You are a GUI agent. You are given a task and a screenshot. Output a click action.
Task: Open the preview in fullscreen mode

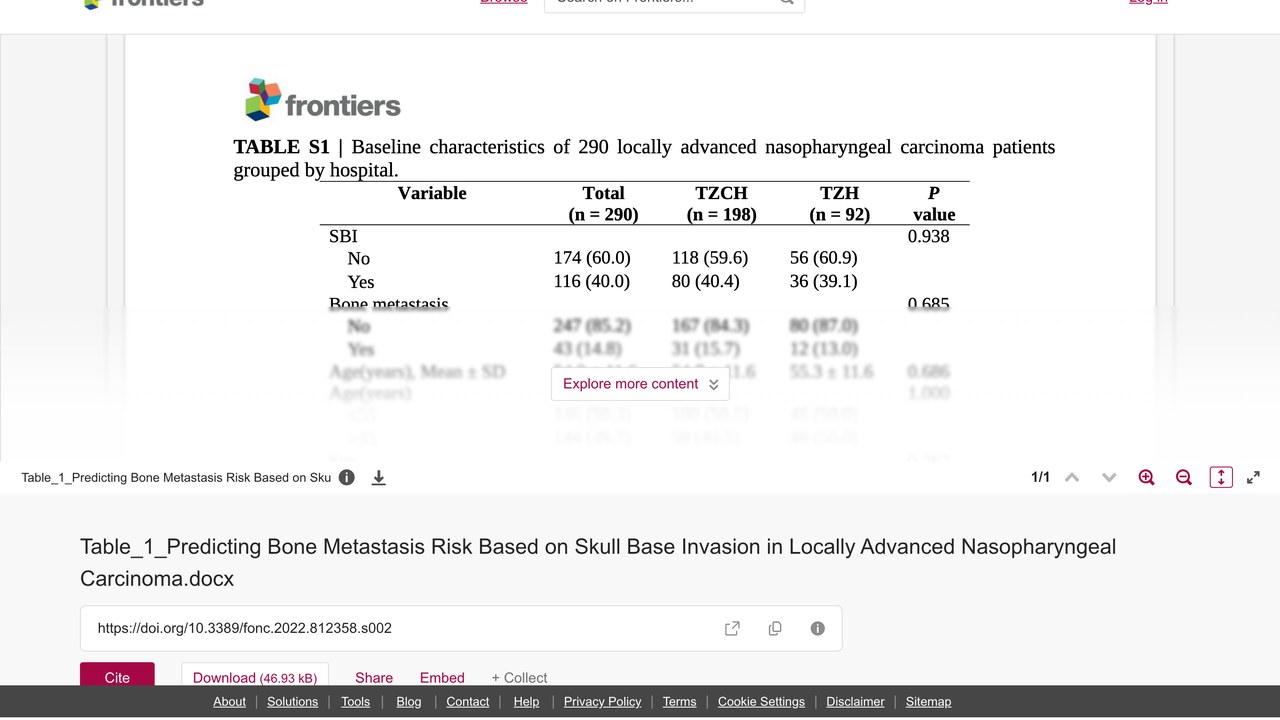click(x=1254, y=478)
